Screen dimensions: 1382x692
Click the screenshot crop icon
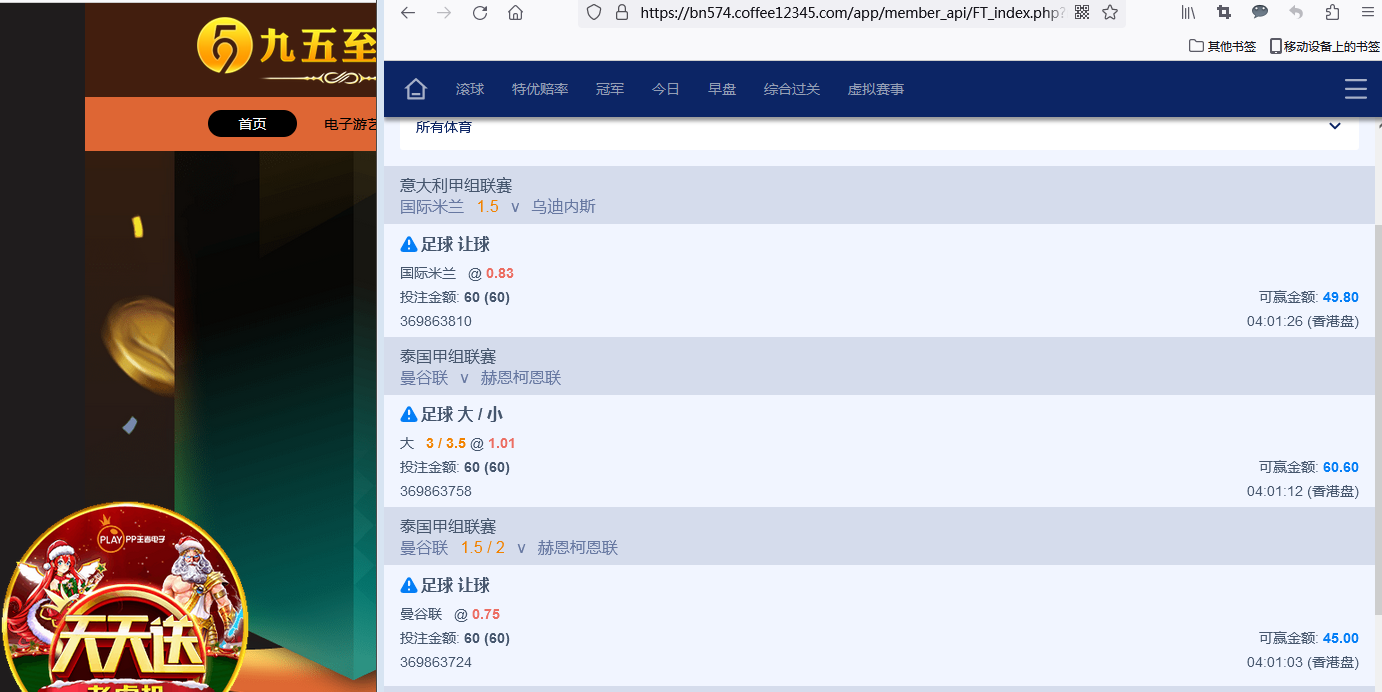click(1224, 13)
